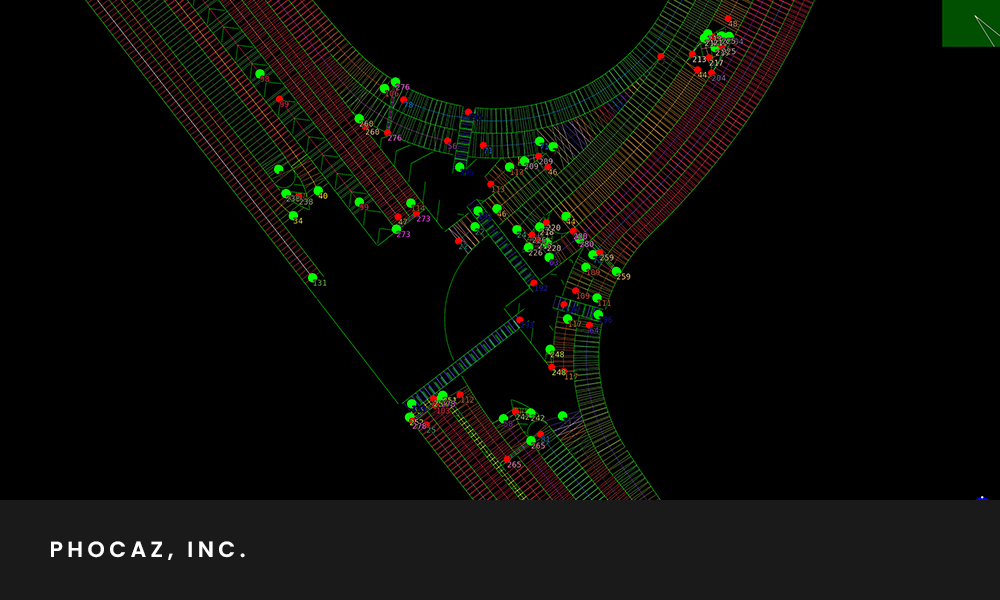The width and height of the screenshot is (1000, 600).
Task: Click the red node labeled 265
Action: click(x=507, y=459)
